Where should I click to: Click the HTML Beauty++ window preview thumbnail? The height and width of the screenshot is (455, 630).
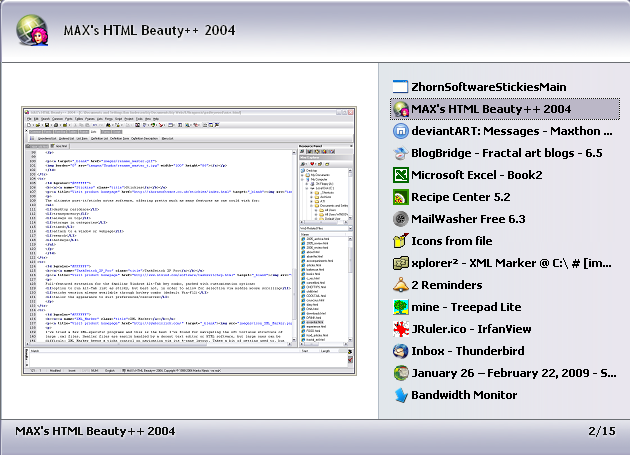click(189, 241)
